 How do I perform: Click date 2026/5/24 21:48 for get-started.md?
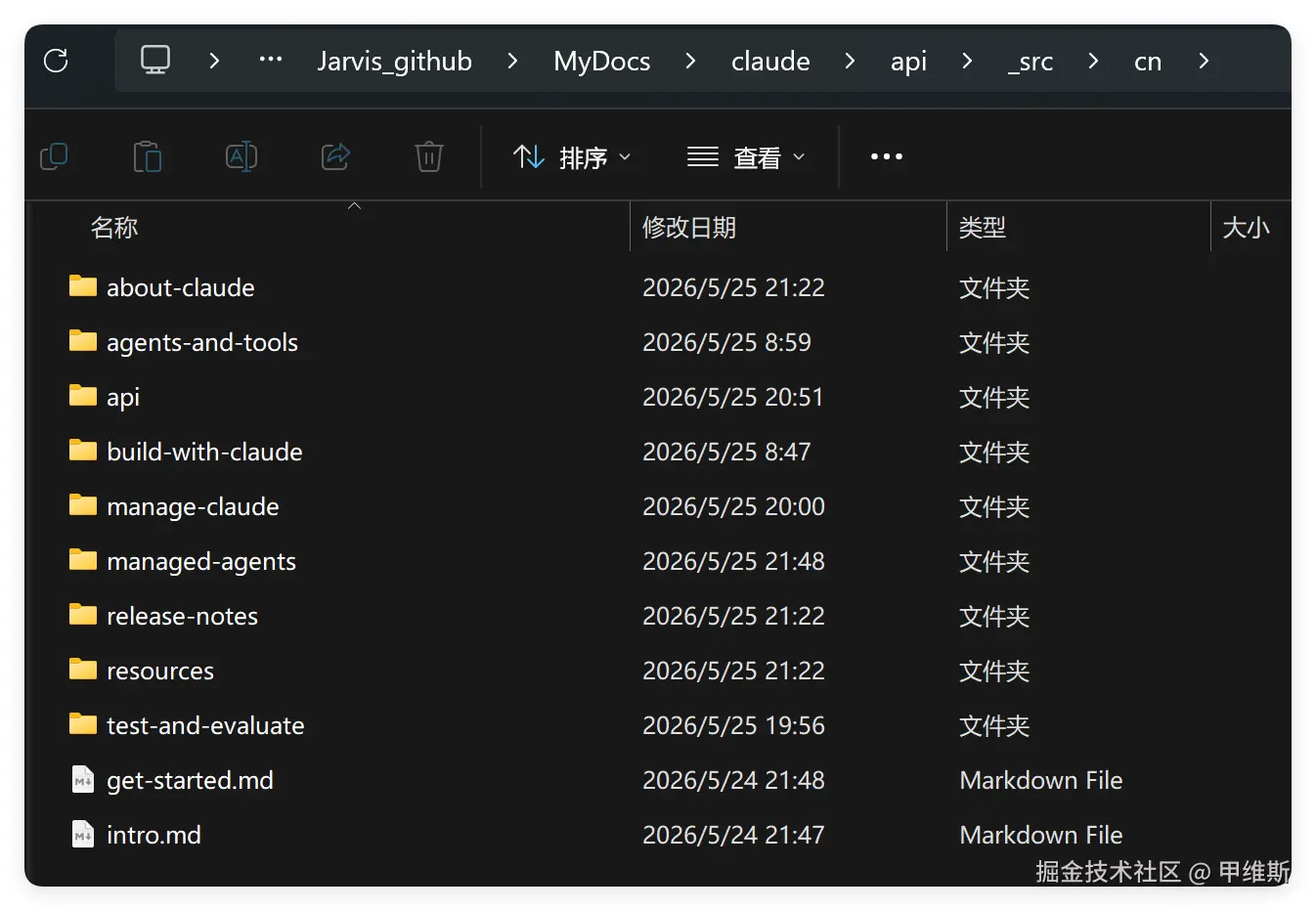pyautogui.click(x=733, y=780)
